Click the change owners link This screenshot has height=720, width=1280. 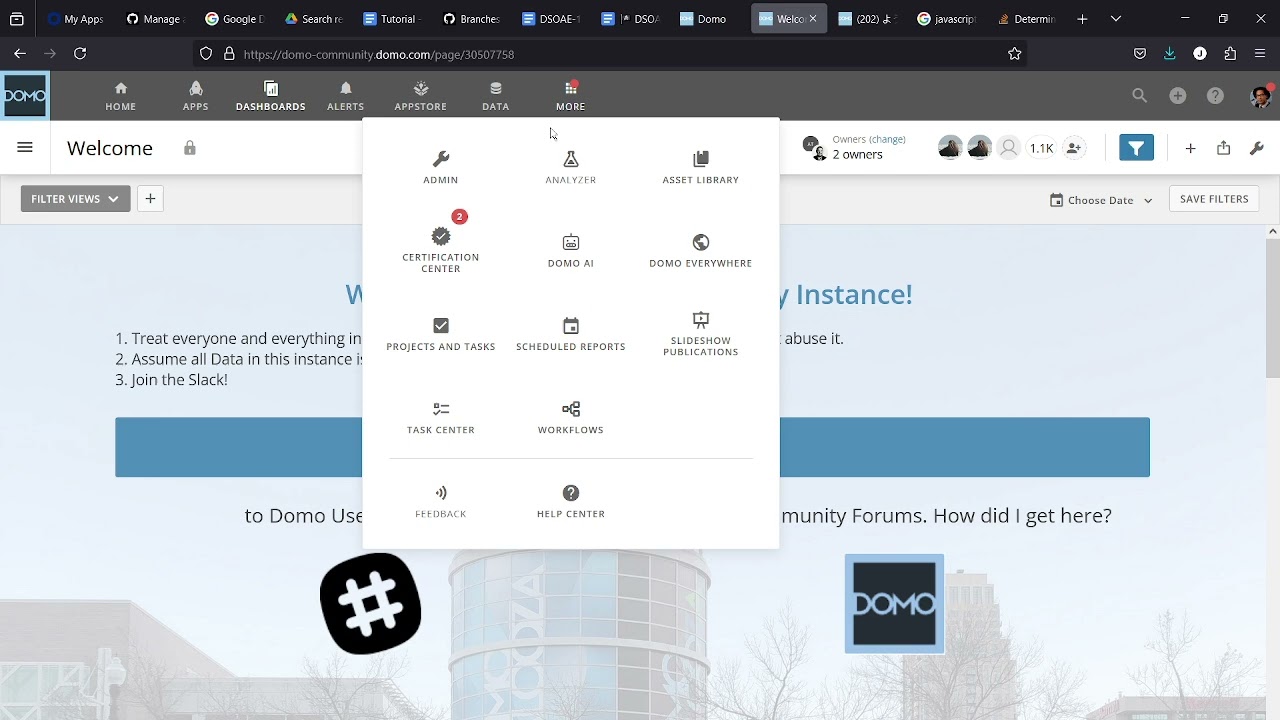point(887,139)
